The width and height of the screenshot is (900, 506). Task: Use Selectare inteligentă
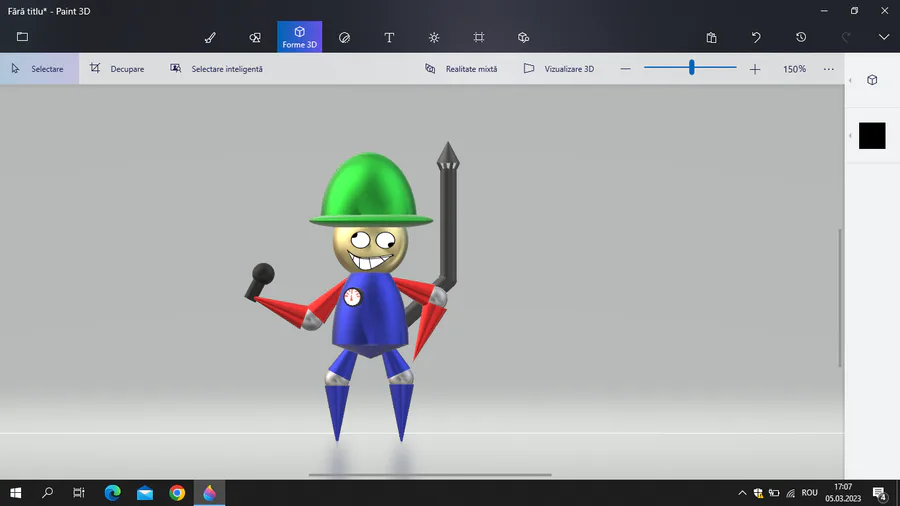216,69
